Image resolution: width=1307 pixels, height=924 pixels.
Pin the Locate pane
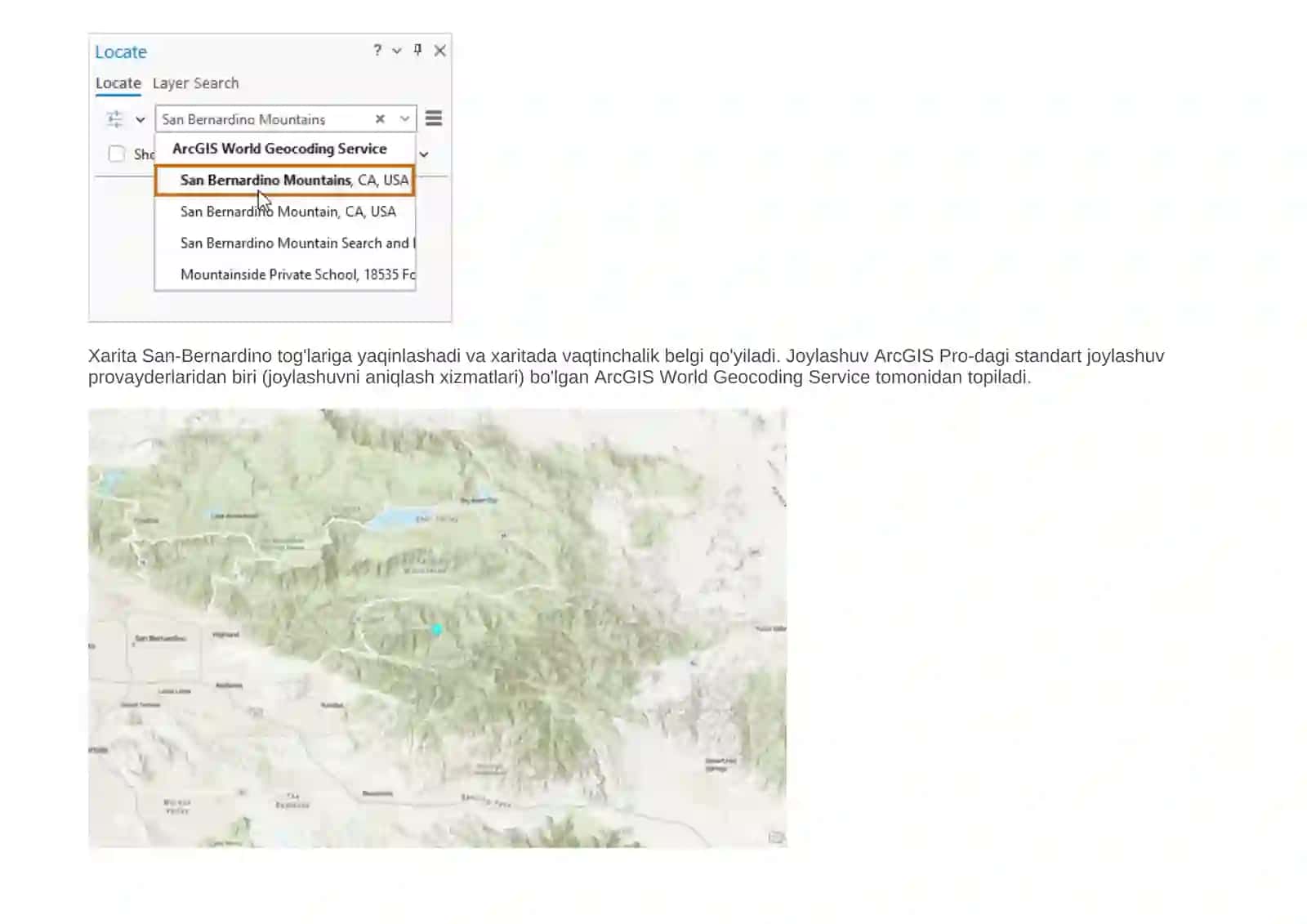[x=417, y=50]
